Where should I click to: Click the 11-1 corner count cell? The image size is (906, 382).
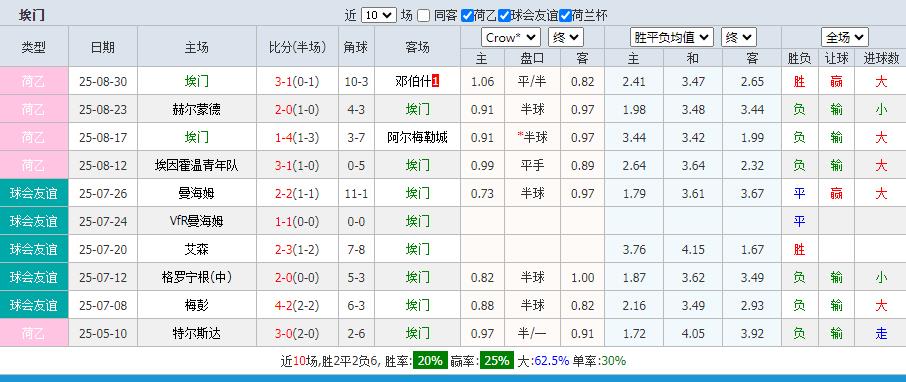tap(356, 193)
